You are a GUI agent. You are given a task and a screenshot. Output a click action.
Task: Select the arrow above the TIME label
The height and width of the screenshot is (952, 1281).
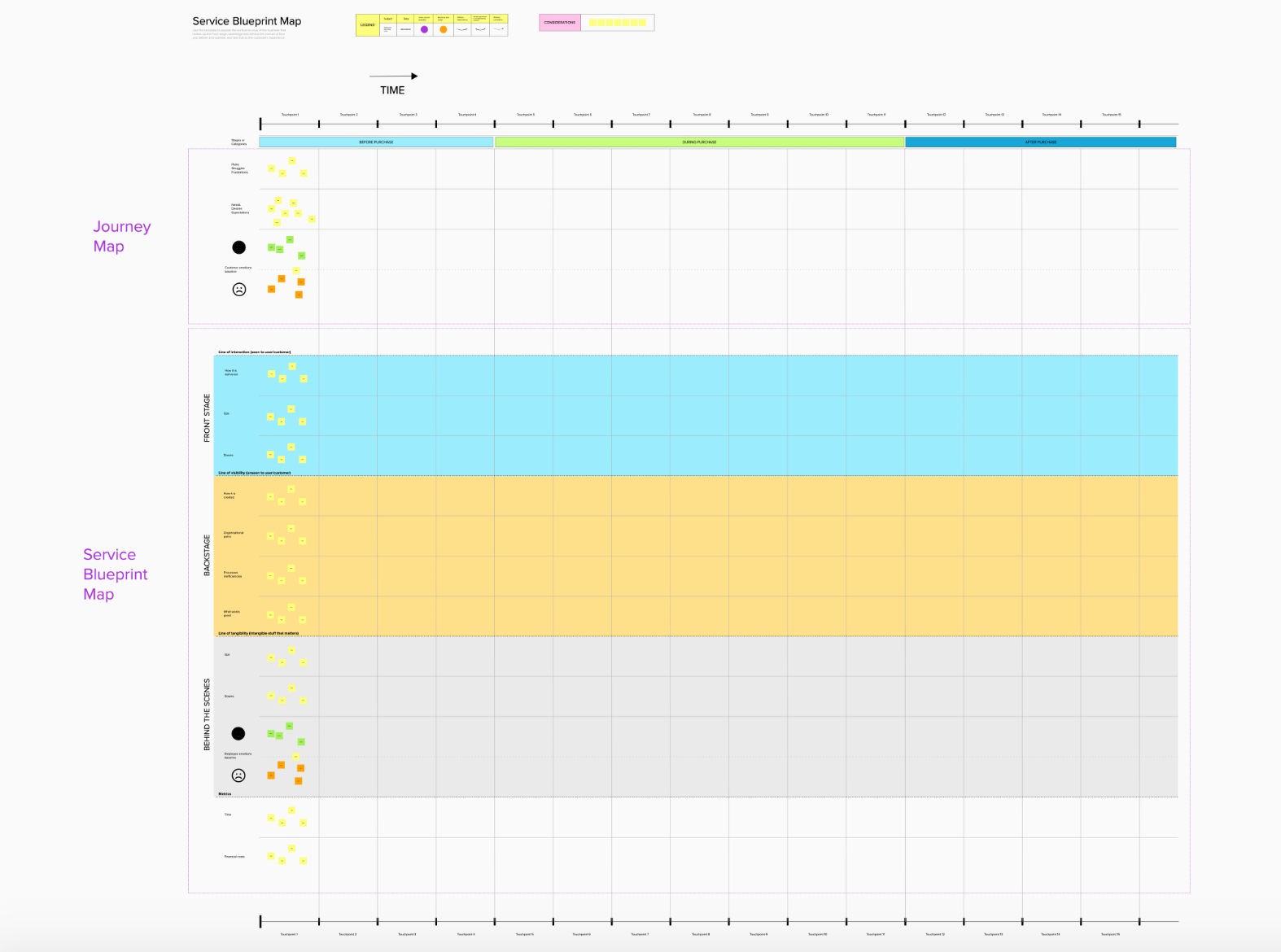[x=394, y=76]
